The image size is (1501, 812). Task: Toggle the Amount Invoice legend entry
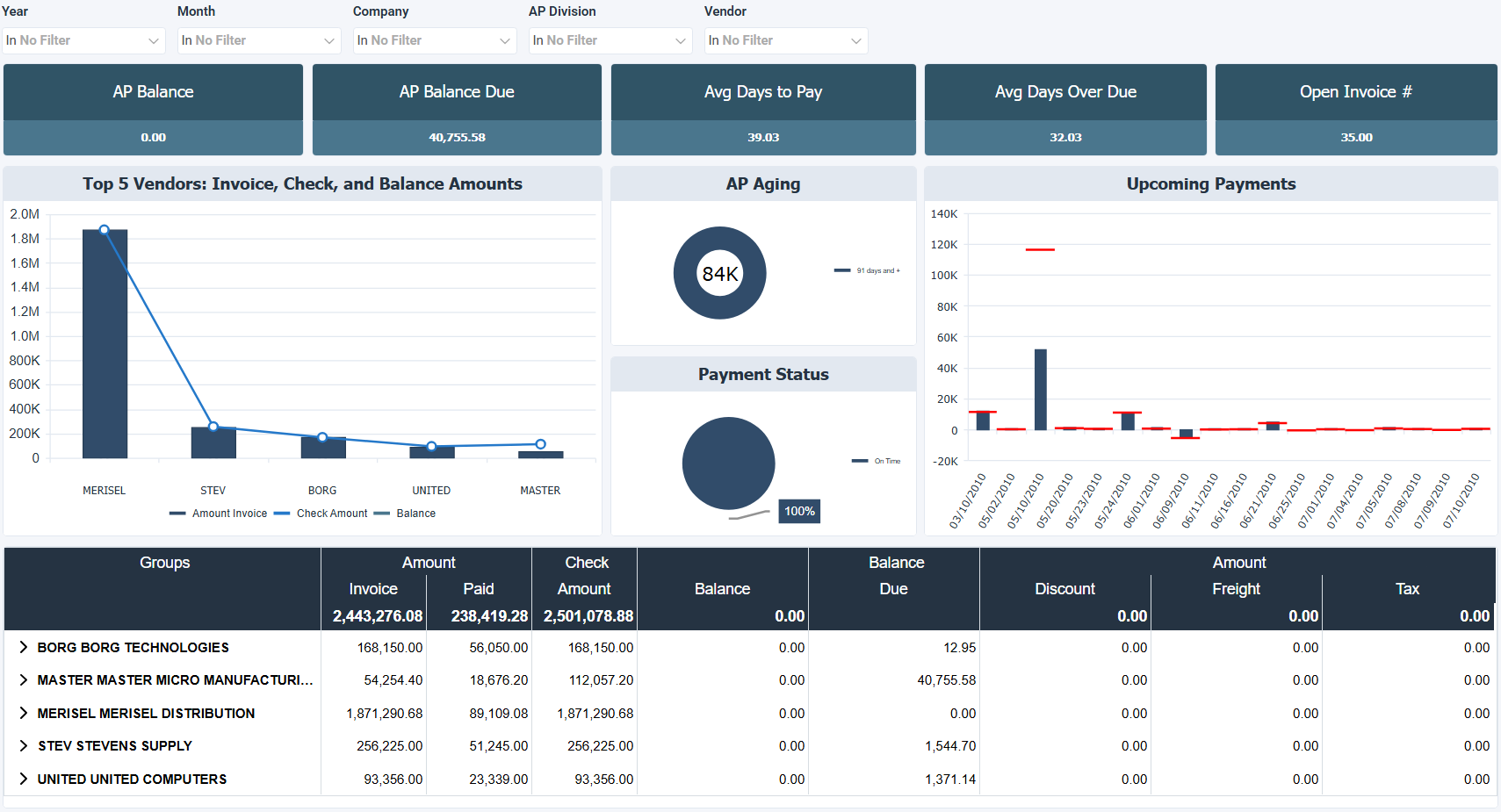[x=219, y=514]
